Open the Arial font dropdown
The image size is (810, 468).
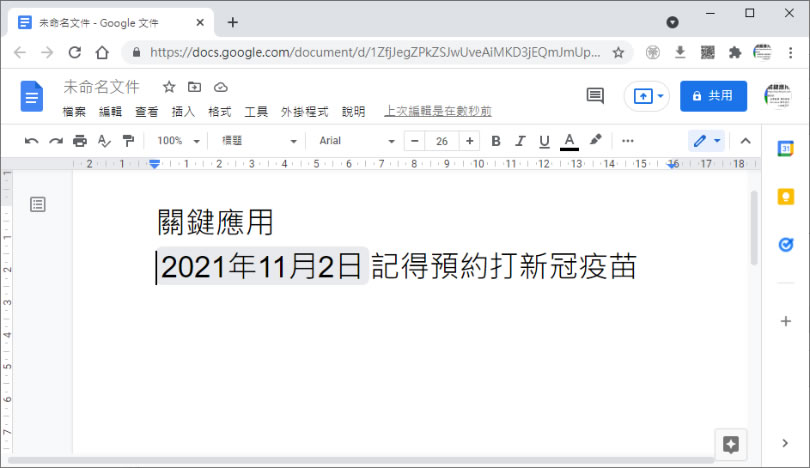coord(356,141)
